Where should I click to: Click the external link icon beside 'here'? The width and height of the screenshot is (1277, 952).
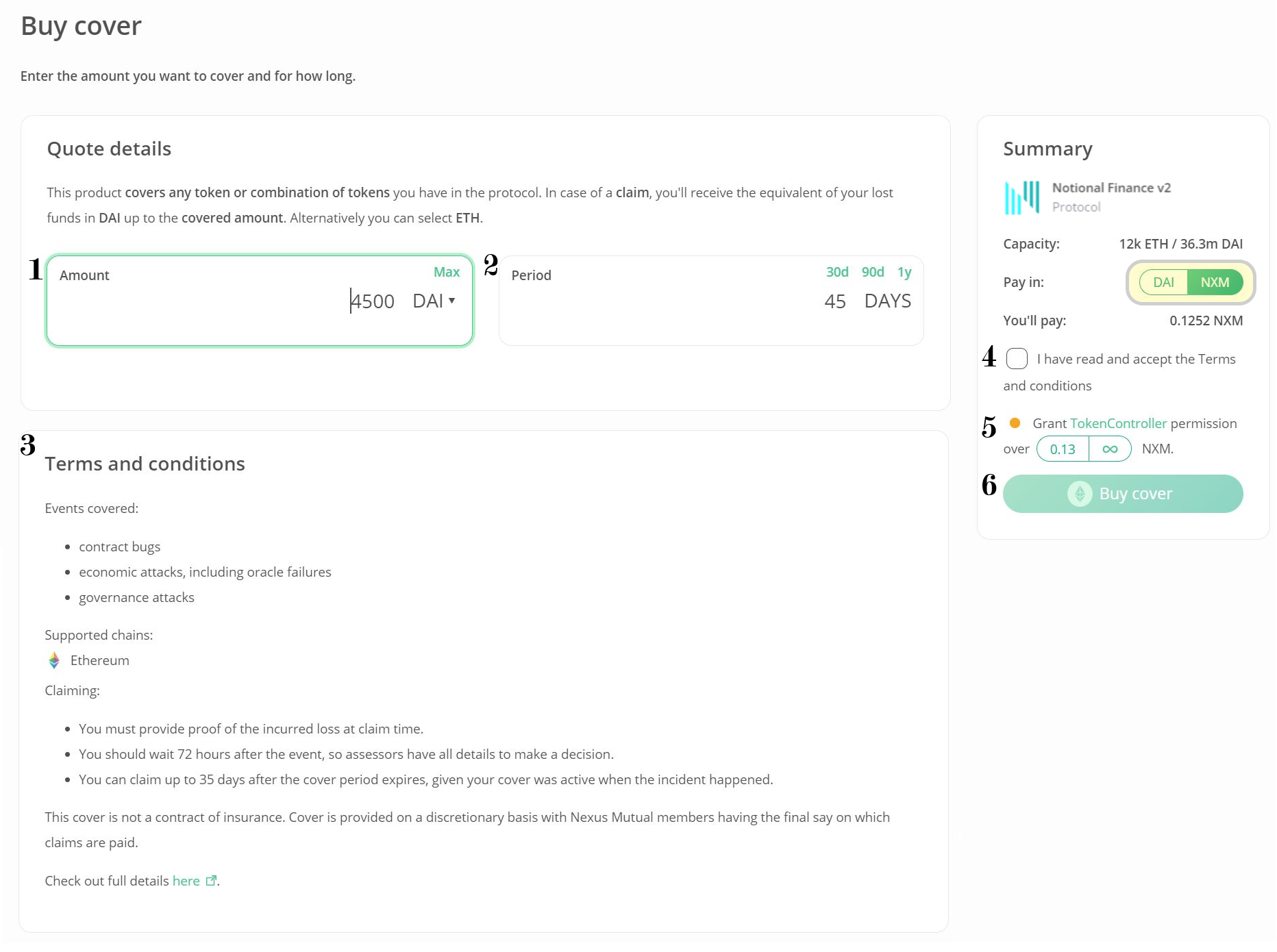(x=211, y=881)
